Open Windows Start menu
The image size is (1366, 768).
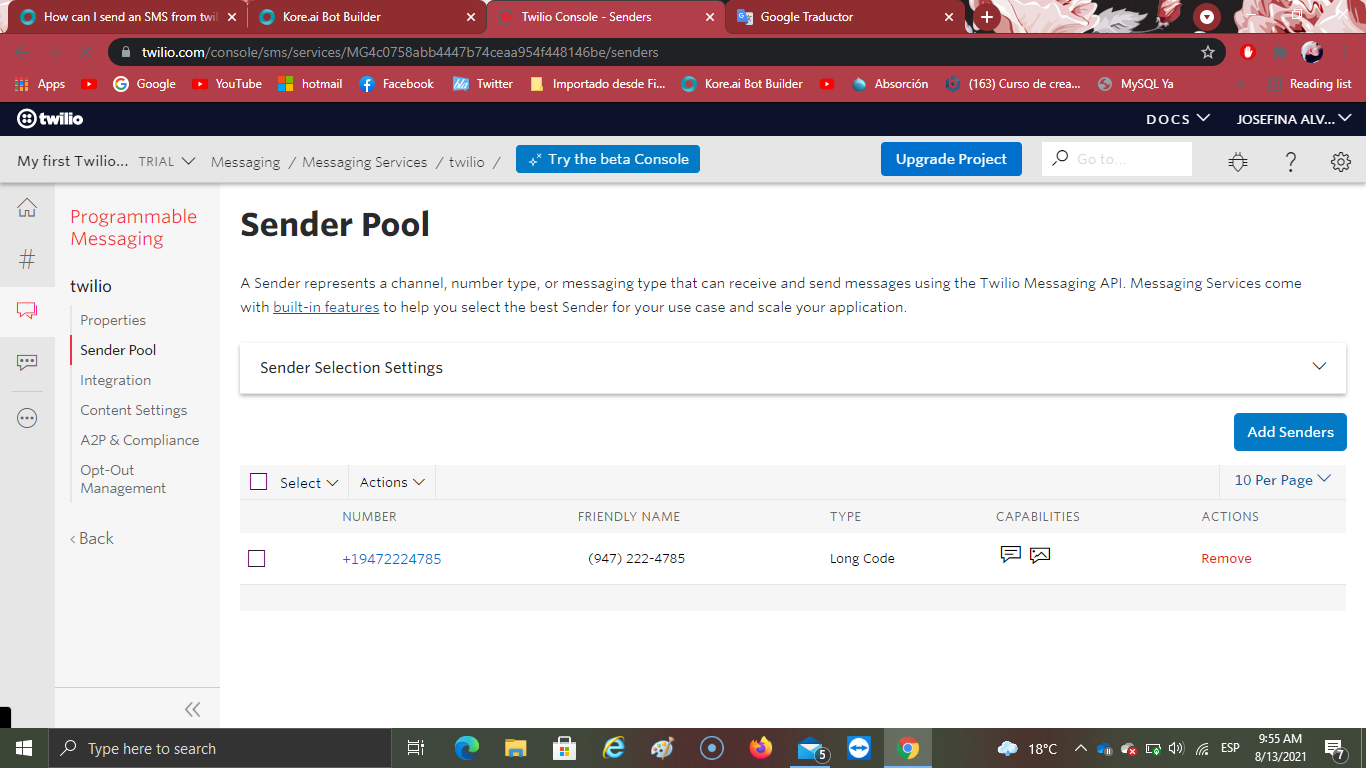(23, 748)
